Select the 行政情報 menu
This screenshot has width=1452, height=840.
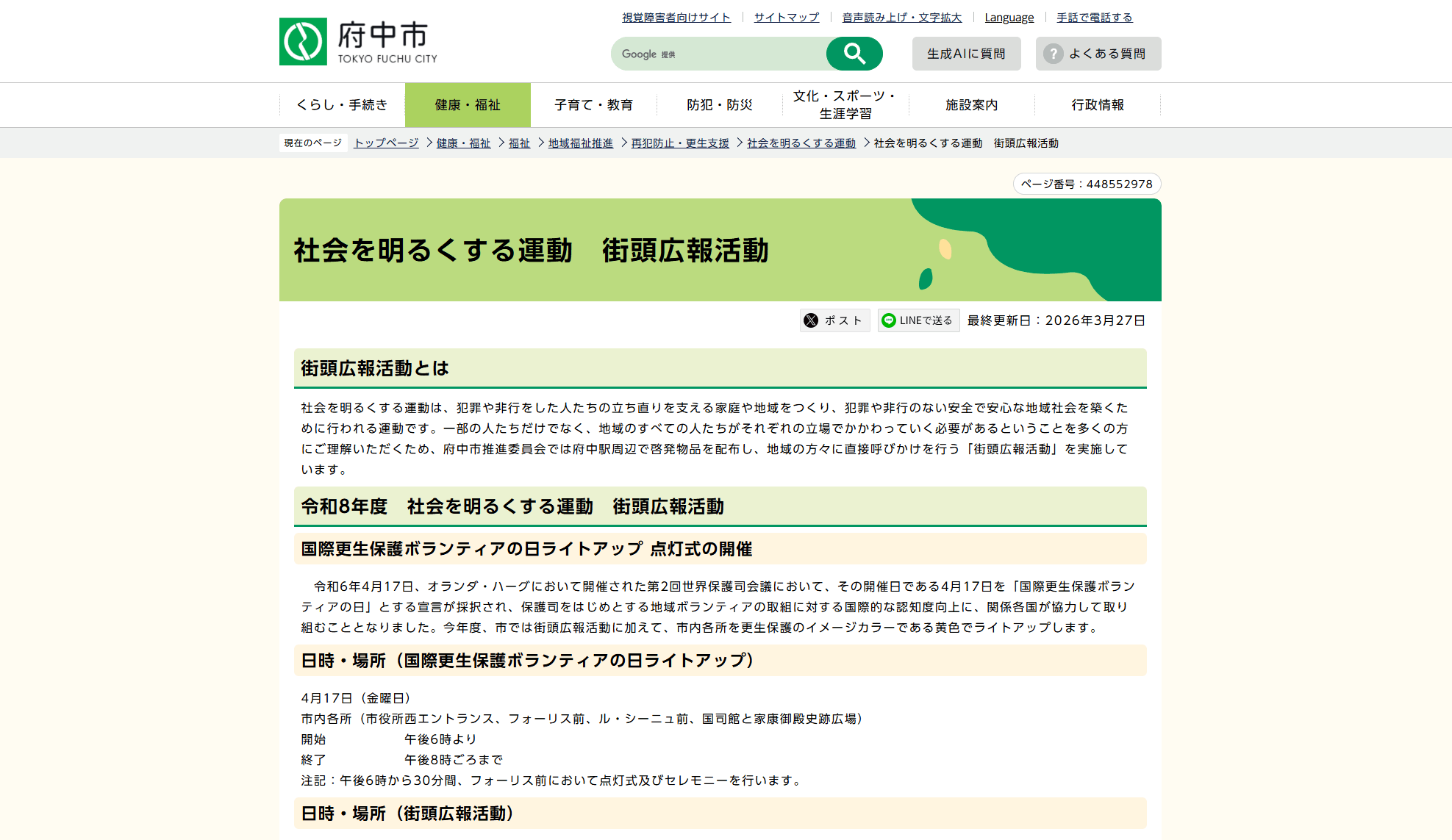click(1098, 105)
